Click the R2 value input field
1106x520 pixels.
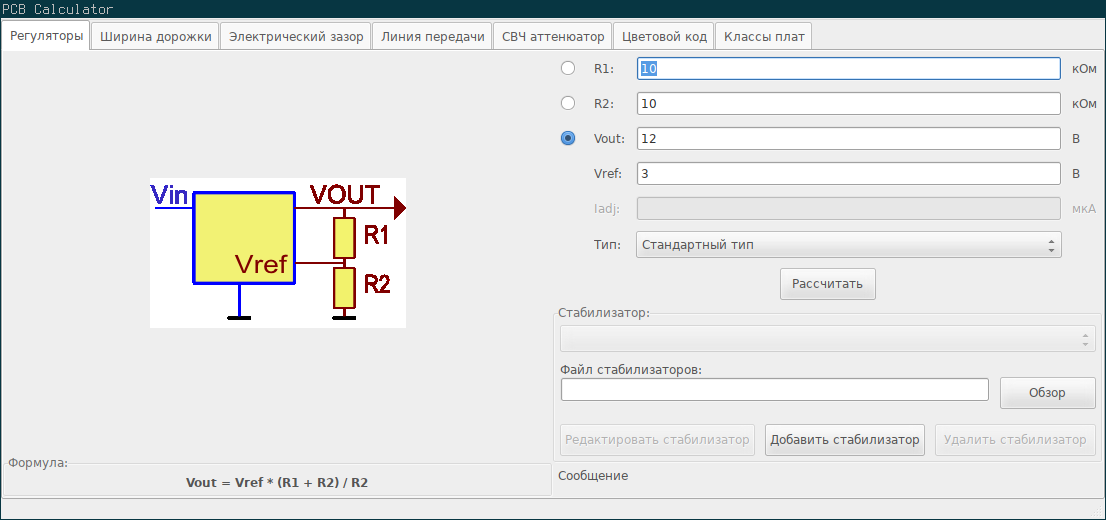848,104
